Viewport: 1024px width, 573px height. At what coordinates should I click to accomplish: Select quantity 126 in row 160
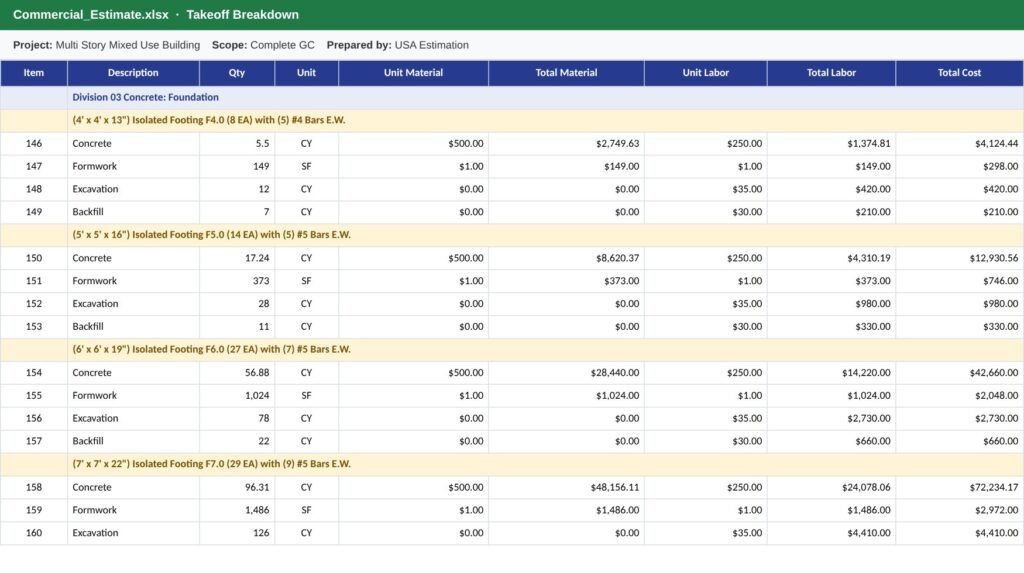point(237,533)
